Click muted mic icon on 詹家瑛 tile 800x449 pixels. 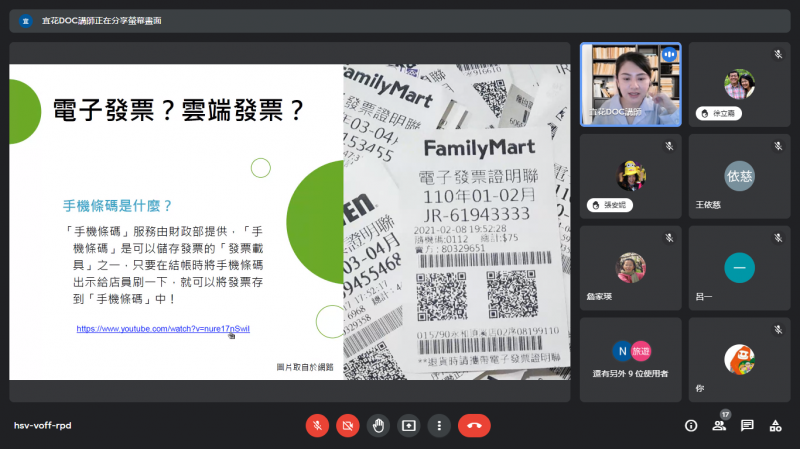click(669, 238)
